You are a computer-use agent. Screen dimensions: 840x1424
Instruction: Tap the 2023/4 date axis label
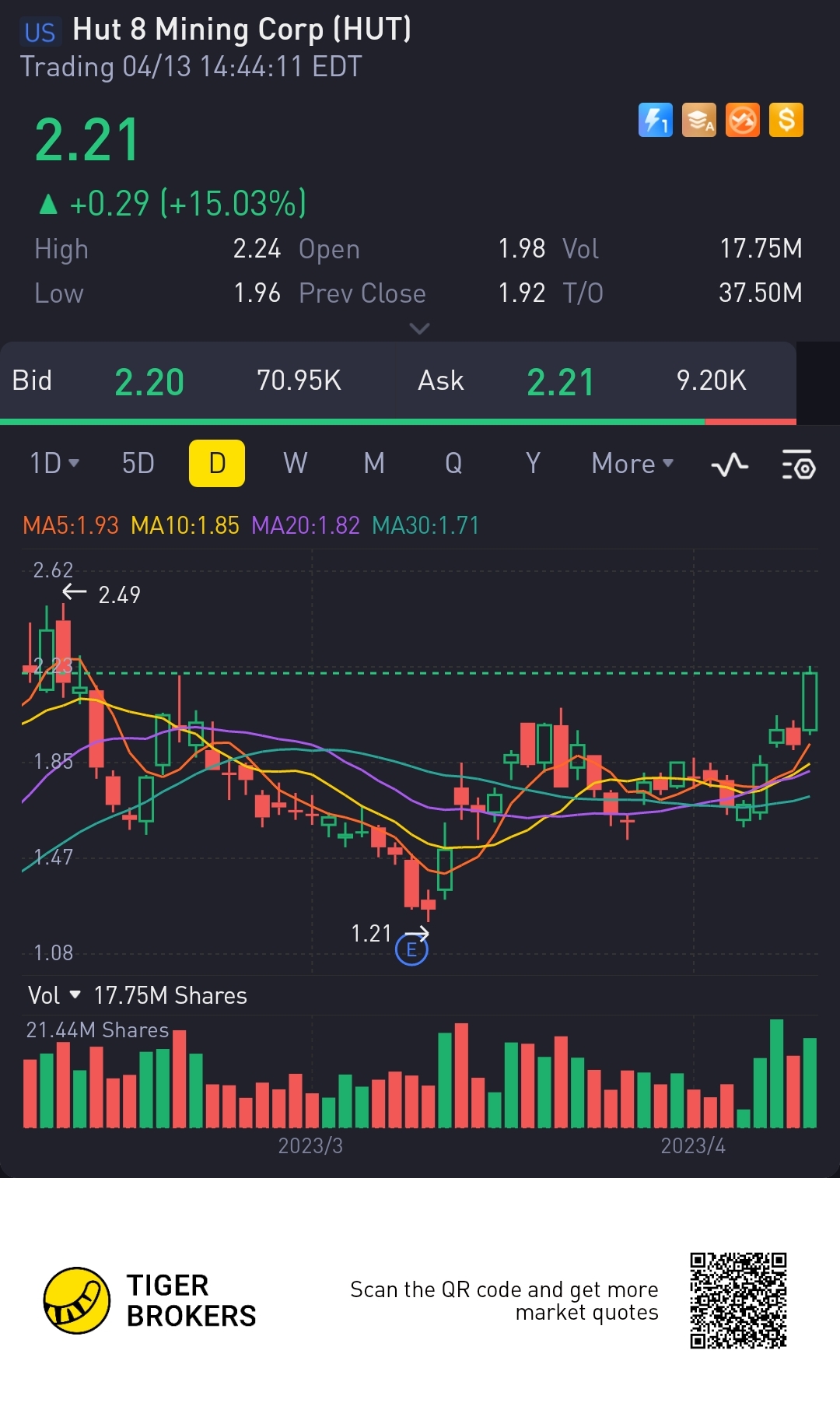click(x=693, y=1145)
